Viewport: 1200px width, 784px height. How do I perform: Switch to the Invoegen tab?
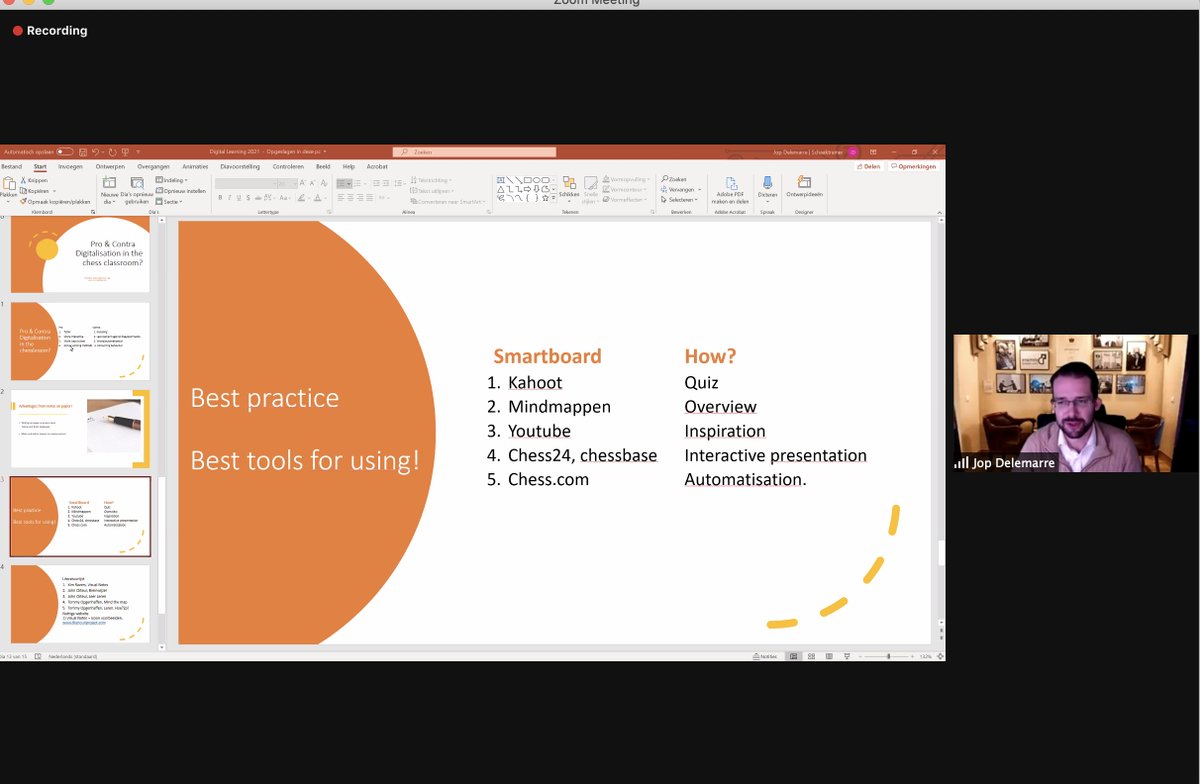pos(70,167)
